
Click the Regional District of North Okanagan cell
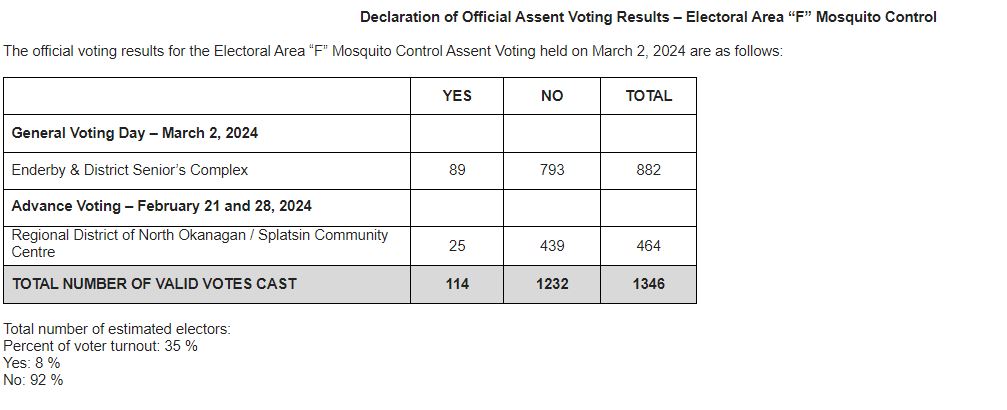(x=199, y=243)
